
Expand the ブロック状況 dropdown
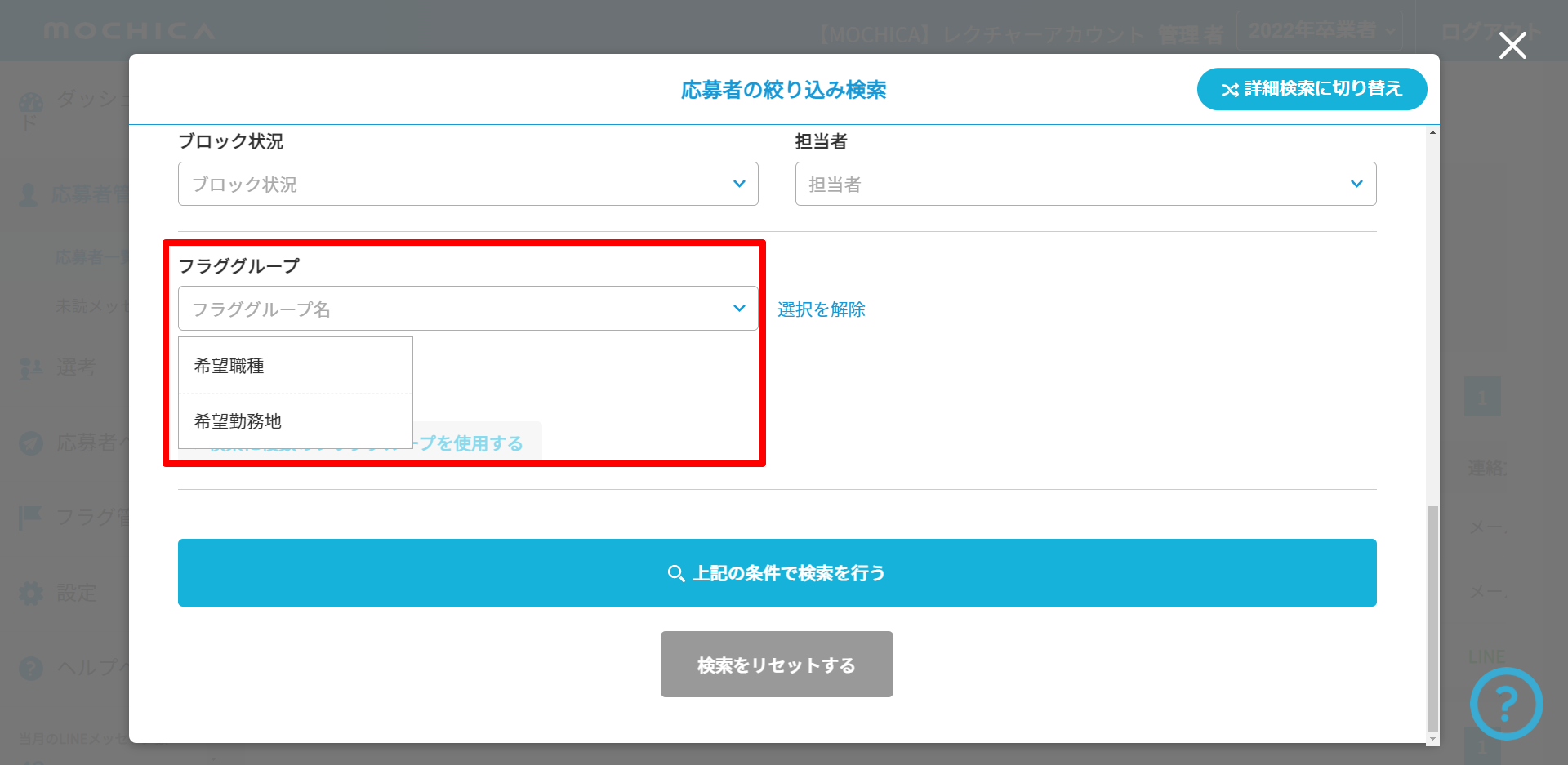click(468, 184)
